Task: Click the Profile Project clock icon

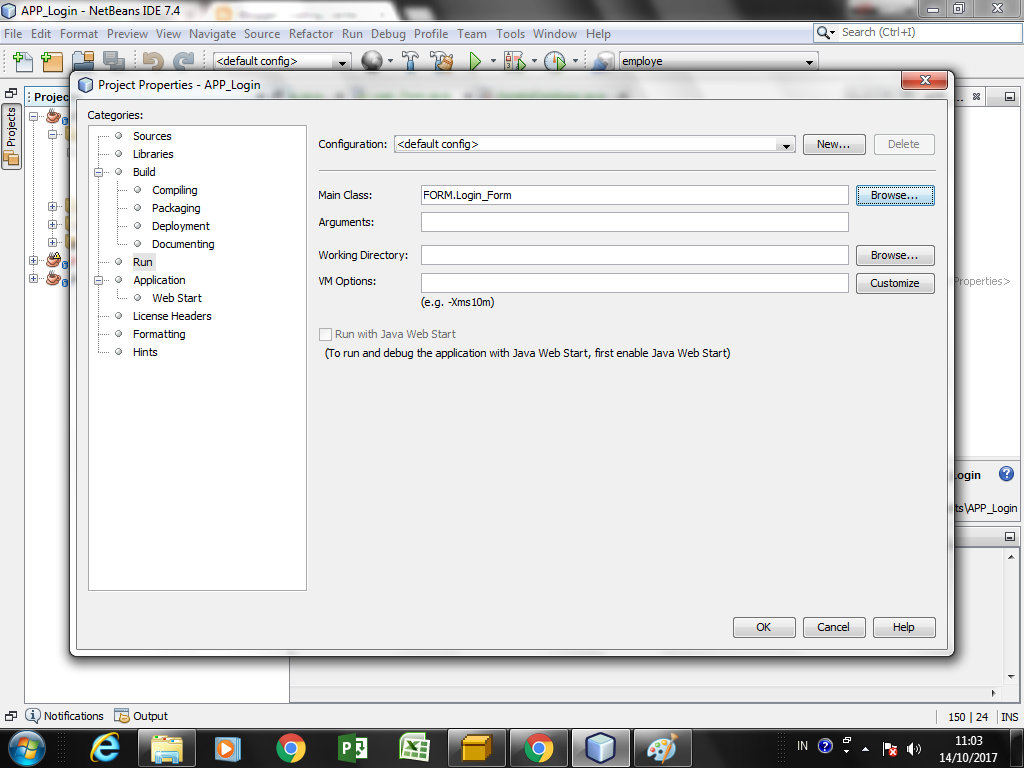Action: (x=555, y=61)
